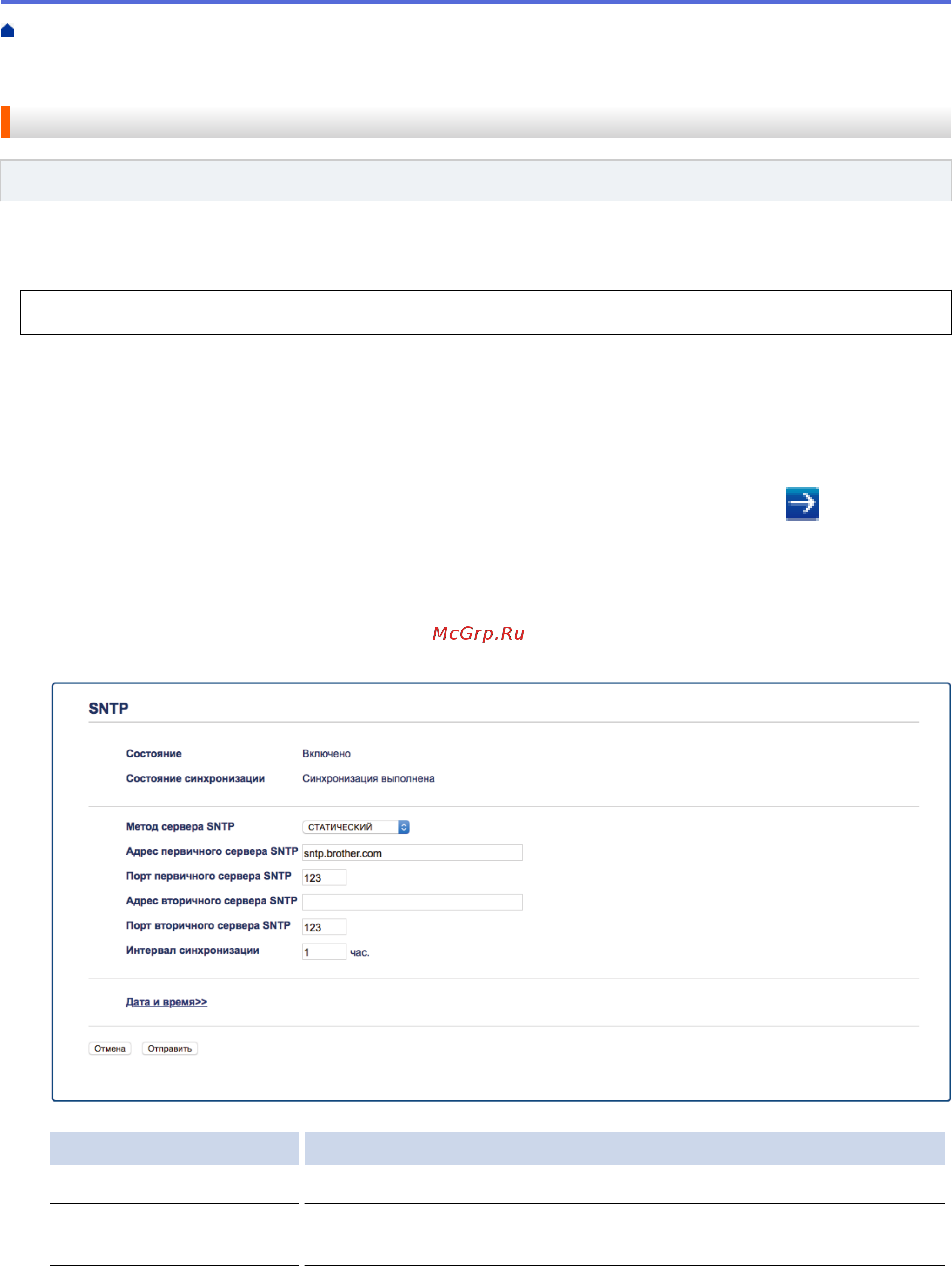Click the primary SNTP server port field

[324, 877]
